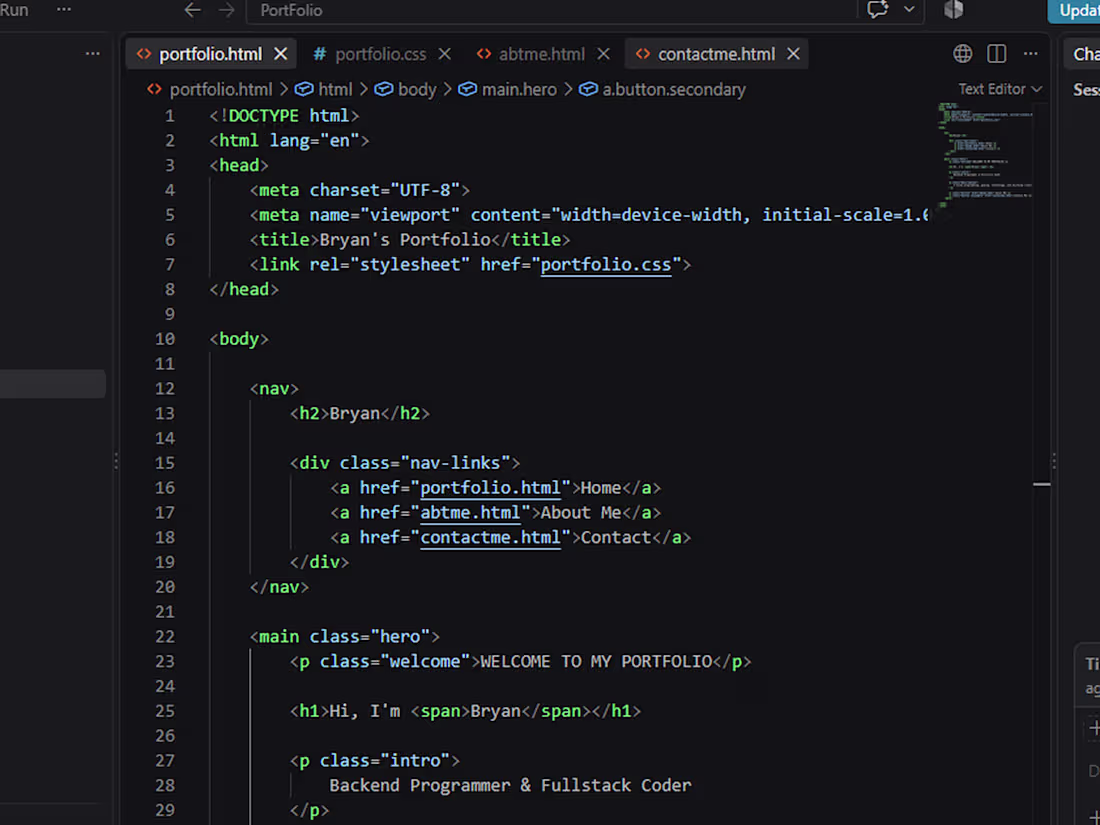Click the plus icon in the right panel

pyautogui.click(x=1093, y=728)
